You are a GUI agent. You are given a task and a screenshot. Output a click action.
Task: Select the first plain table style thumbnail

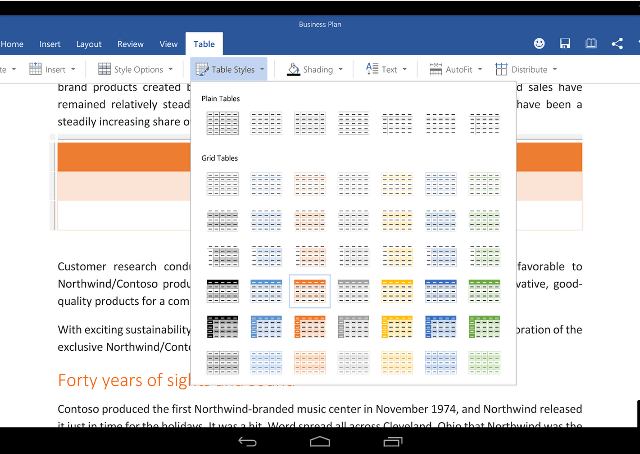(221, 123)
